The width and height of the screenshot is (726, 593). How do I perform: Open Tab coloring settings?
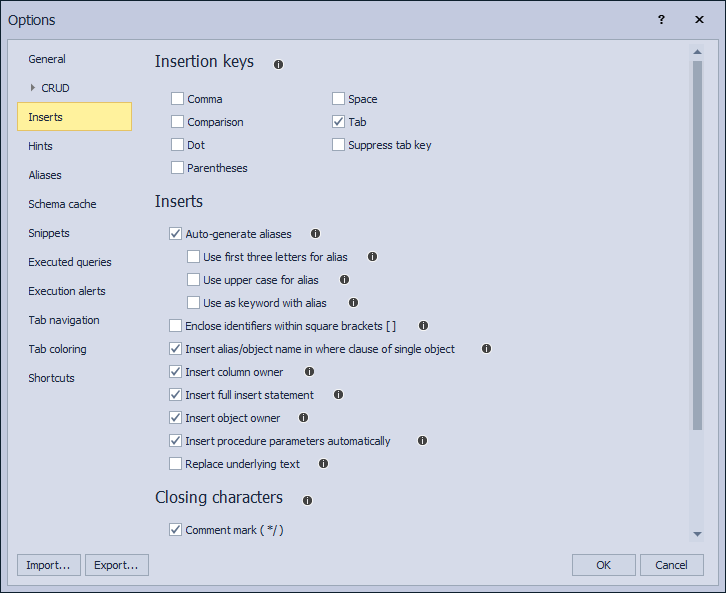(x=57, y=349)
